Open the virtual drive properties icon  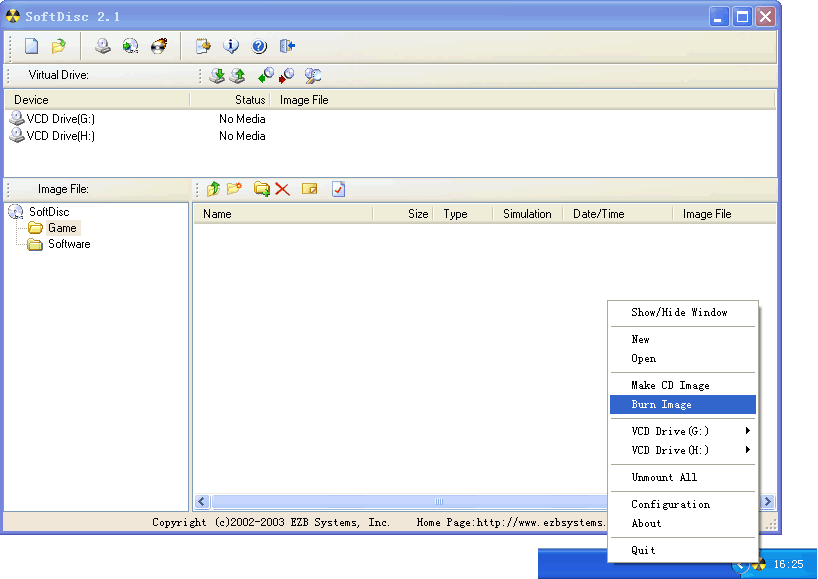312,75
